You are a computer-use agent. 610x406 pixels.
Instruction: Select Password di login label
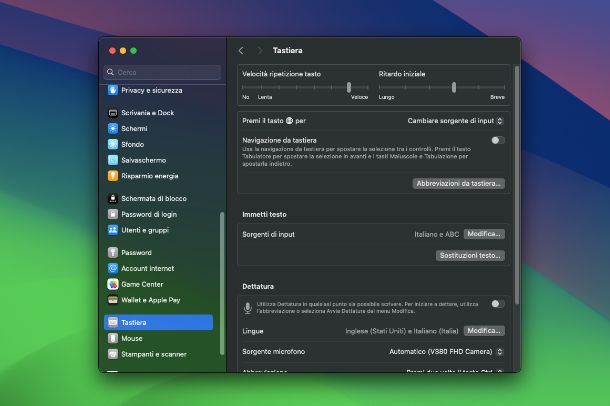149,214
